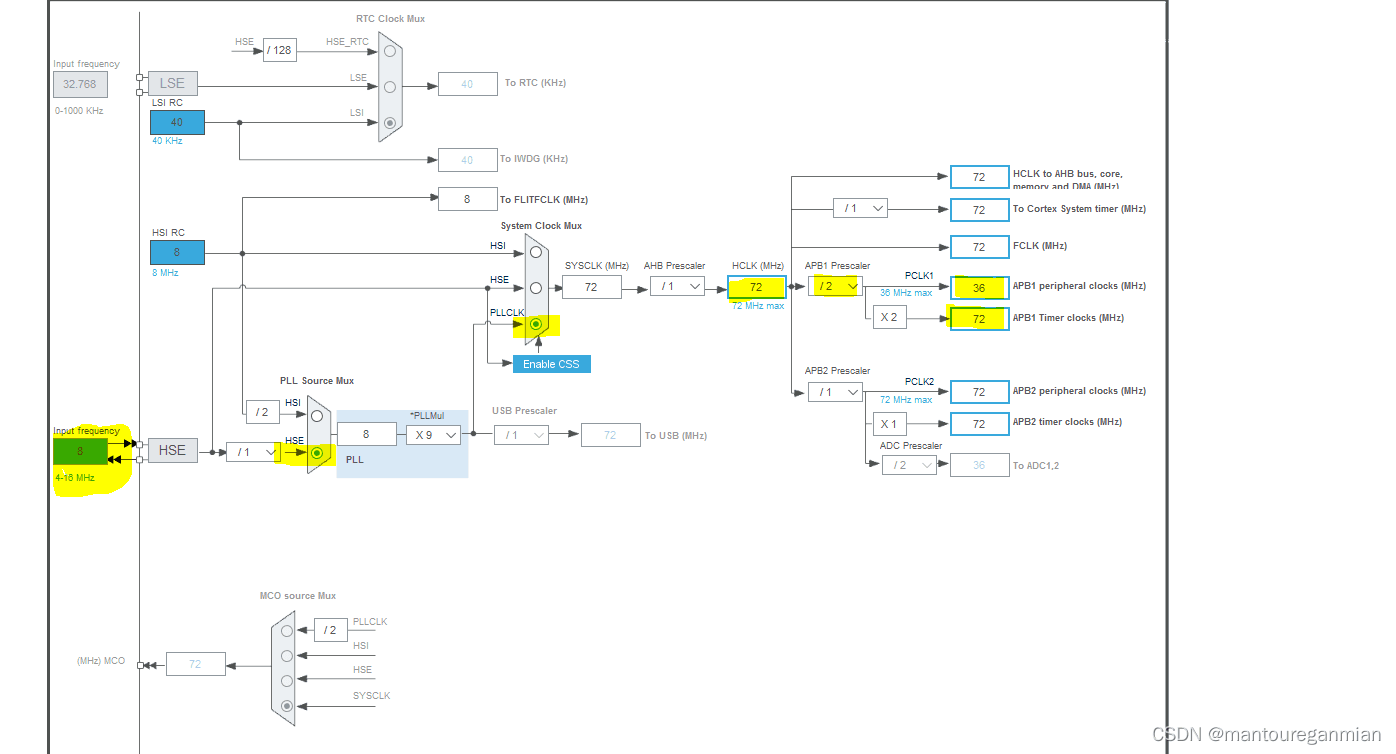This screenshot has width=1396, height=754.
Task: Edit the HSE input frequency field
Action: (80, 451)
